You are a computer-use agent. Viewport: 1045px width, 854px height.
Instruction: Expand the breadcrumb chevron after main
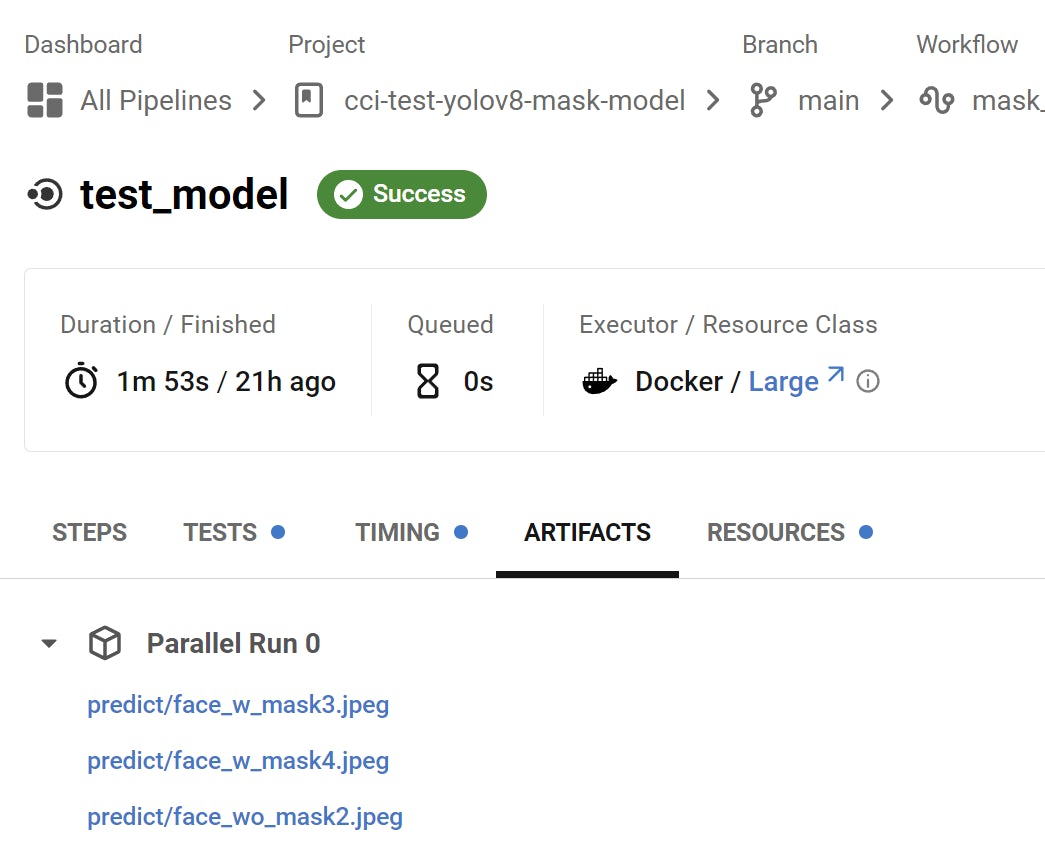(889, 100)
